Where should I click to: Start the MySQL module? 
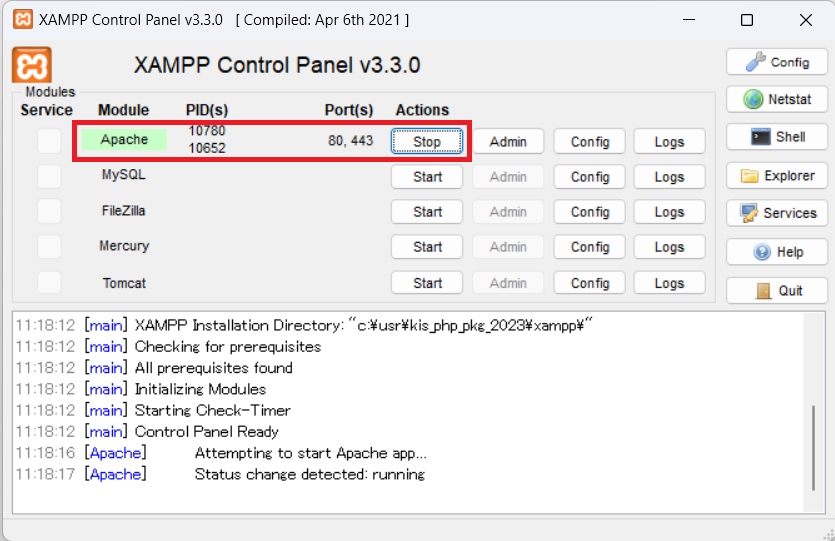427,177
